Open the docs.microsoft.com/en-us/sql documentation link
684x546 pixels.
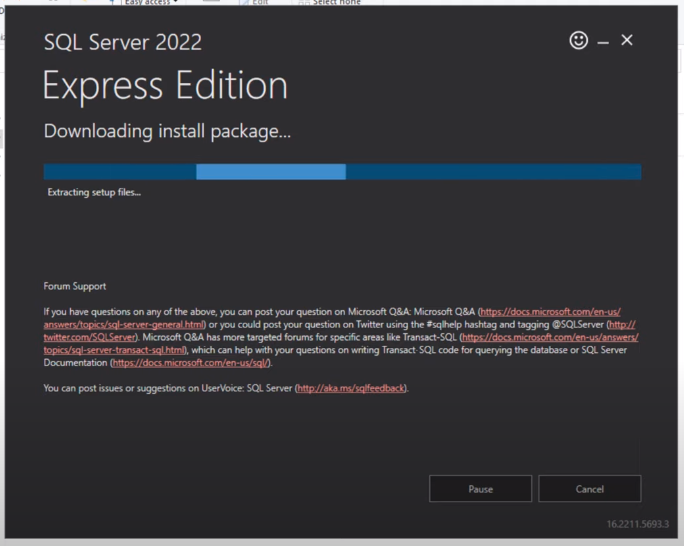coord(191,363)
